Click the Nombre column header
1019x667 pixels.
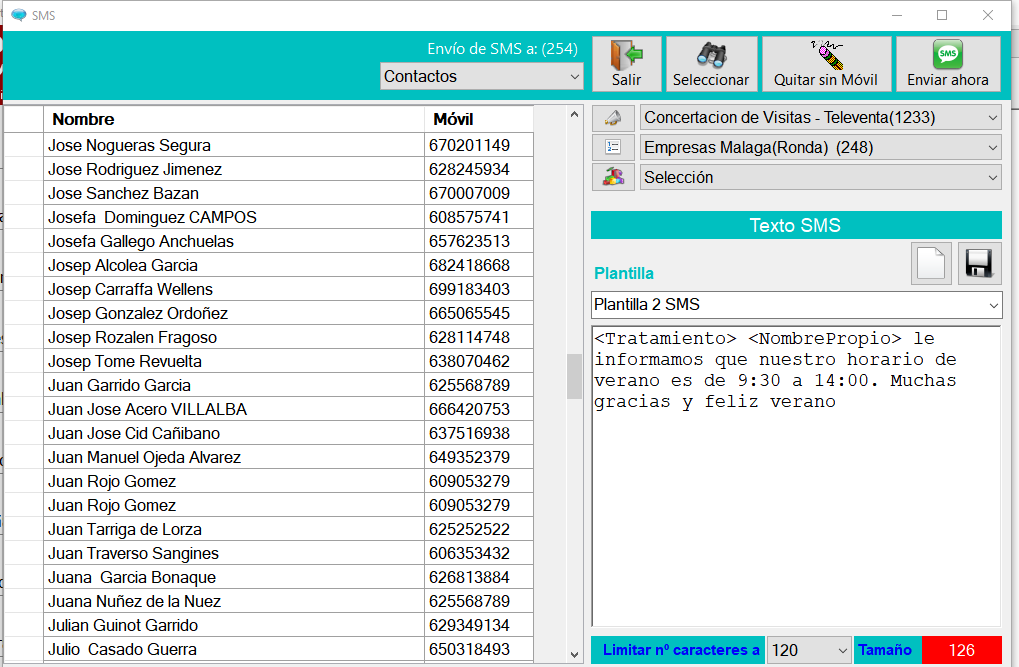pos(234,119)
